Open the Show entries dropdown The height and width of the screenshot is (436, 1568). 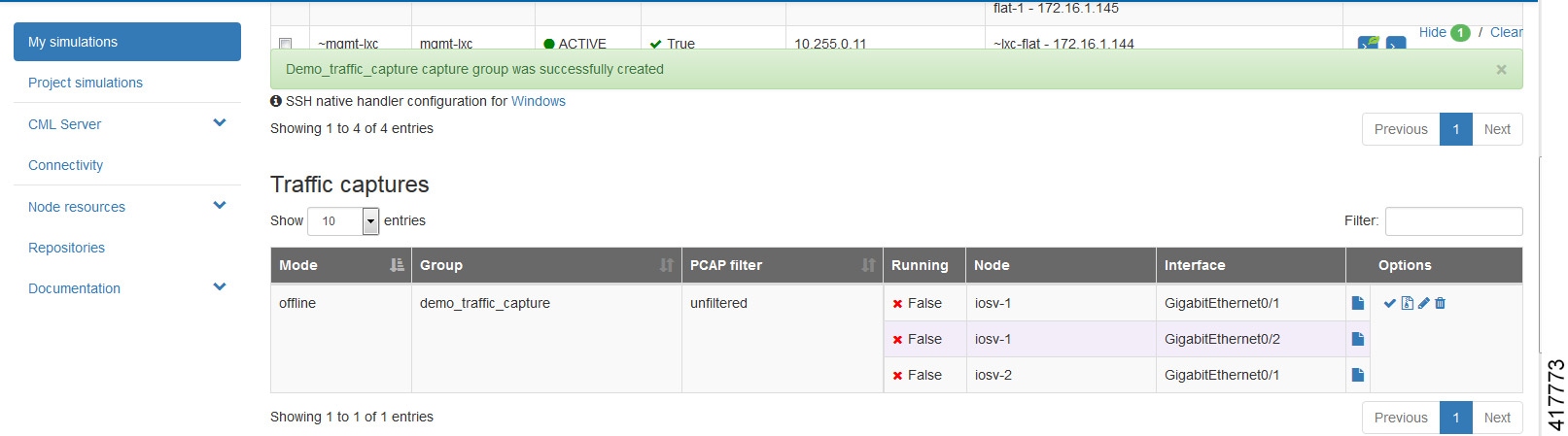click(x=369, y=221)
